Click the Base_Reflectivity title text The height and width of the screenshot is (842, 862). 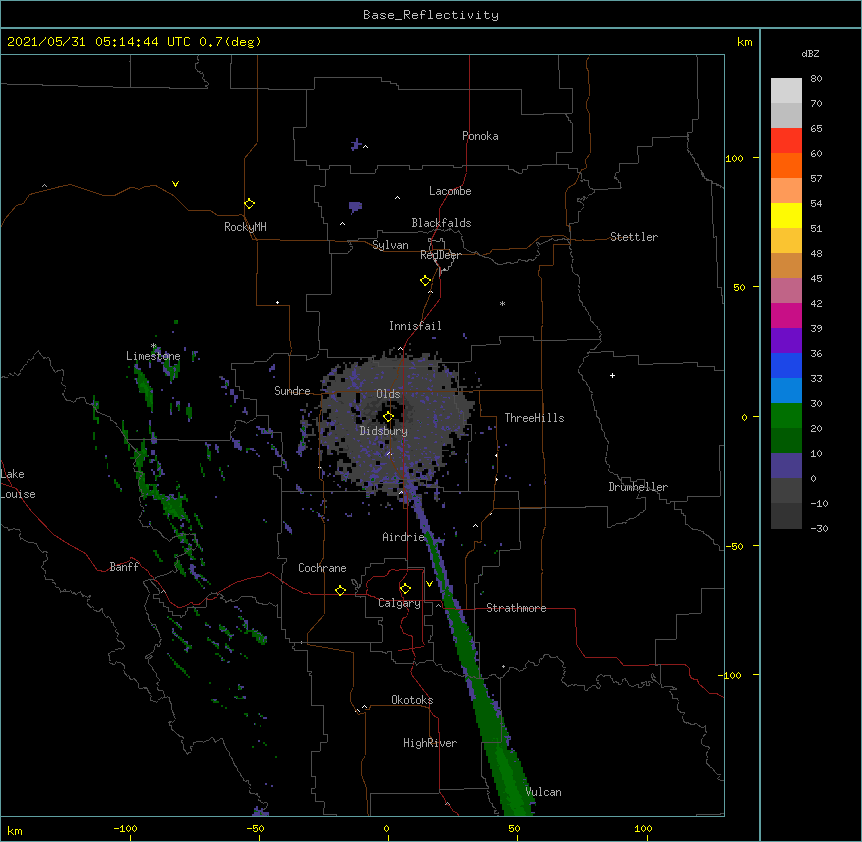(431, 15)
